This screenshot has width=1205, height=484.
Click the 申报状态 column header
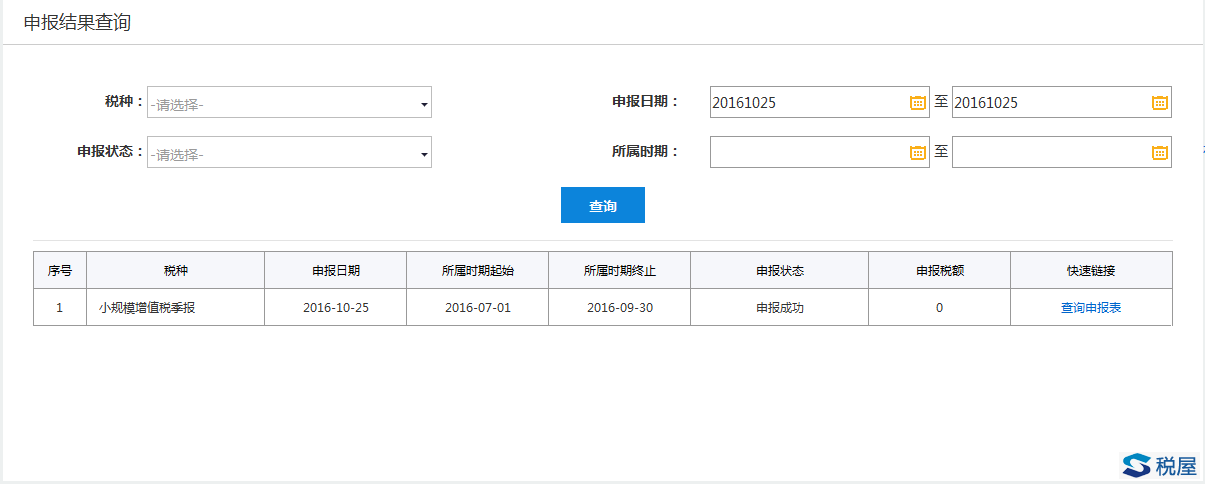[x=779, y=270]
